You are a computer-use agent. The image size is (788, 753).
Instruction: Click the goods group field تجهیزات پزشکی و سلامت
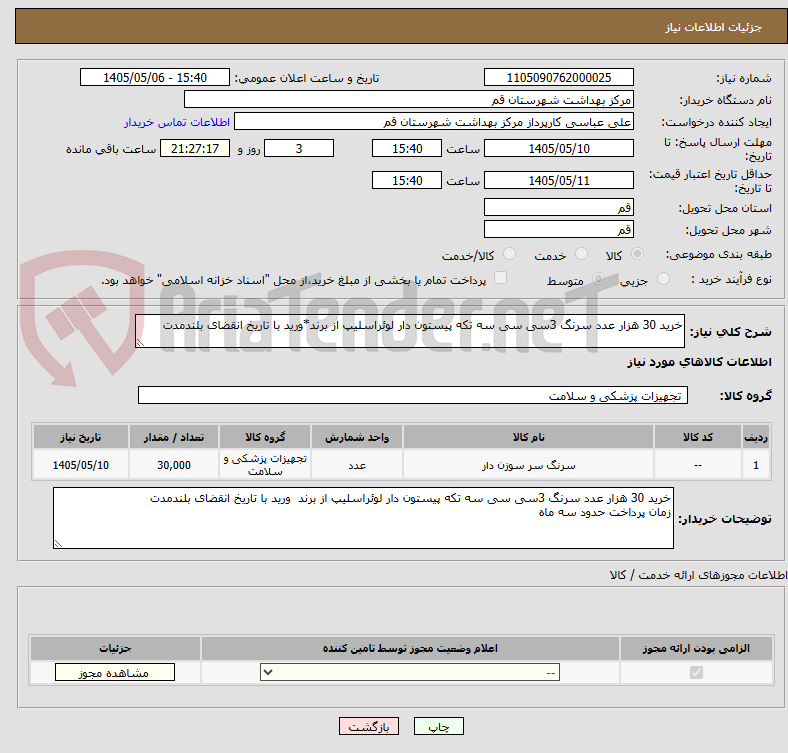(x=413, y=395)
